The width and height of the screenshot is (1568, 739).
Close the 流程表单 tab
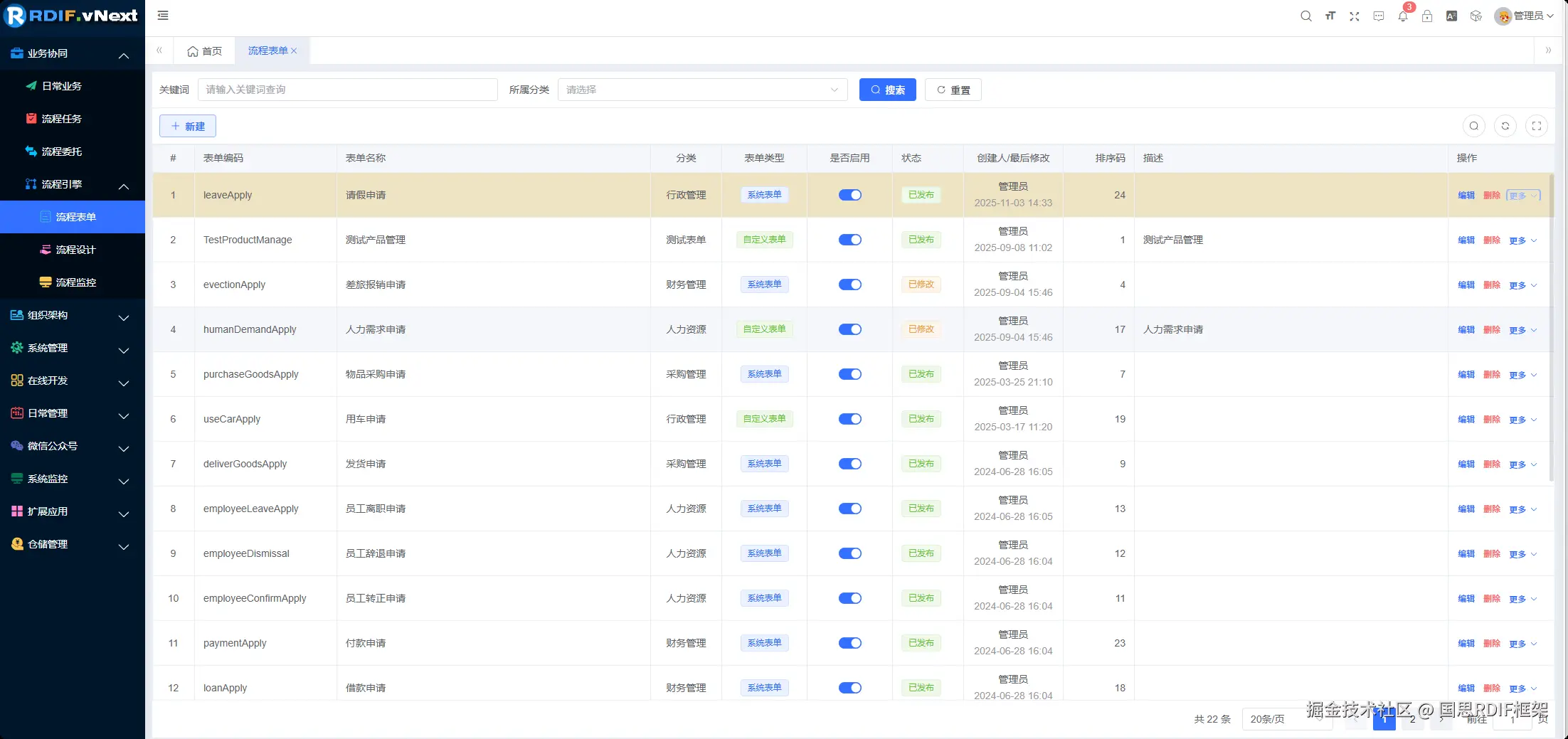pos(294,51)
